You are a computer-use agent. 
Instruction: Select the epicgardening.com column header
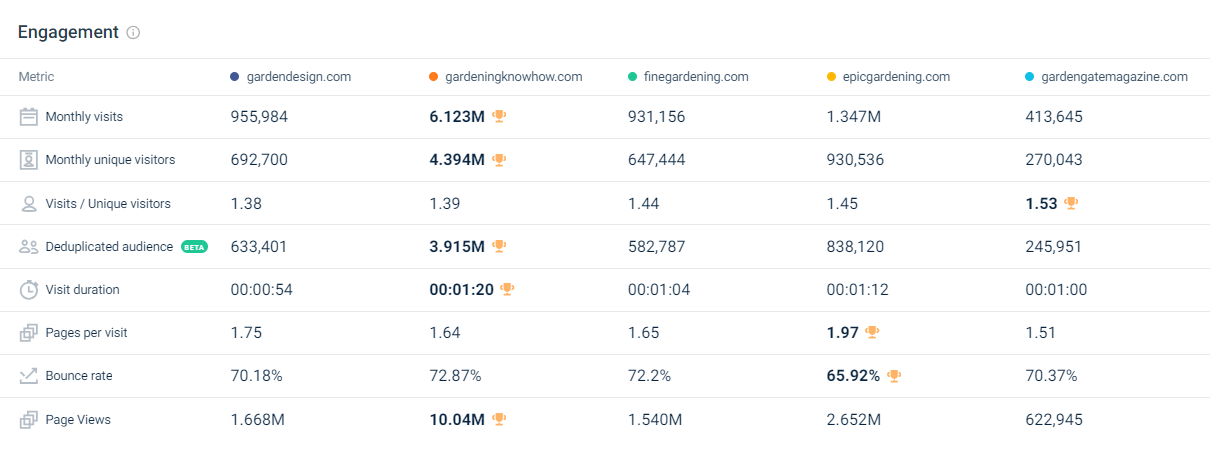click(896, 77)
